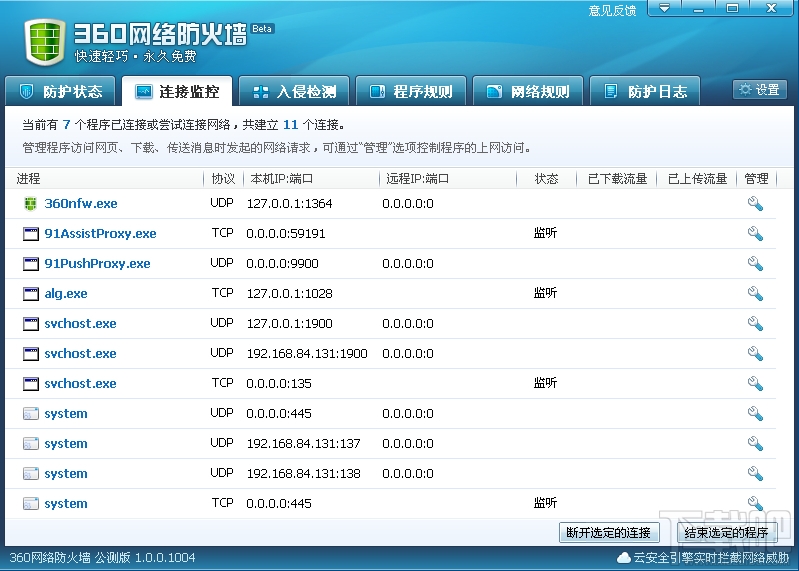Click the 360 firewall shield logo
Screen dimensions: 799x571
pyautogui.click(x=43, y=39)
